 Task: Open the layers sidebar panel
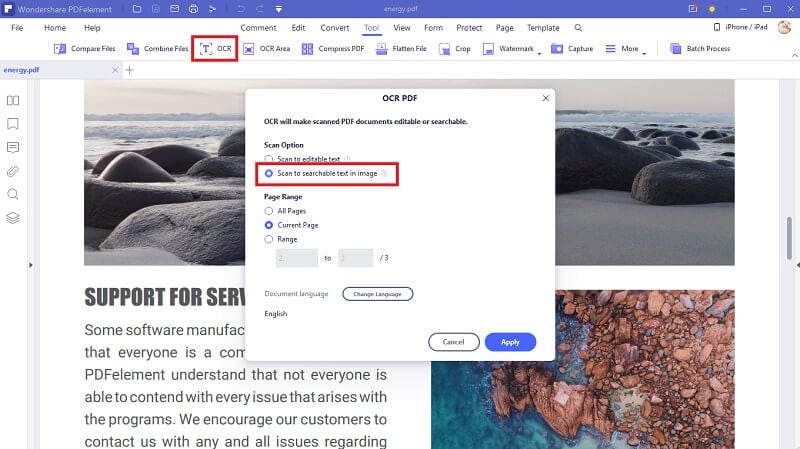coord(13,218)
